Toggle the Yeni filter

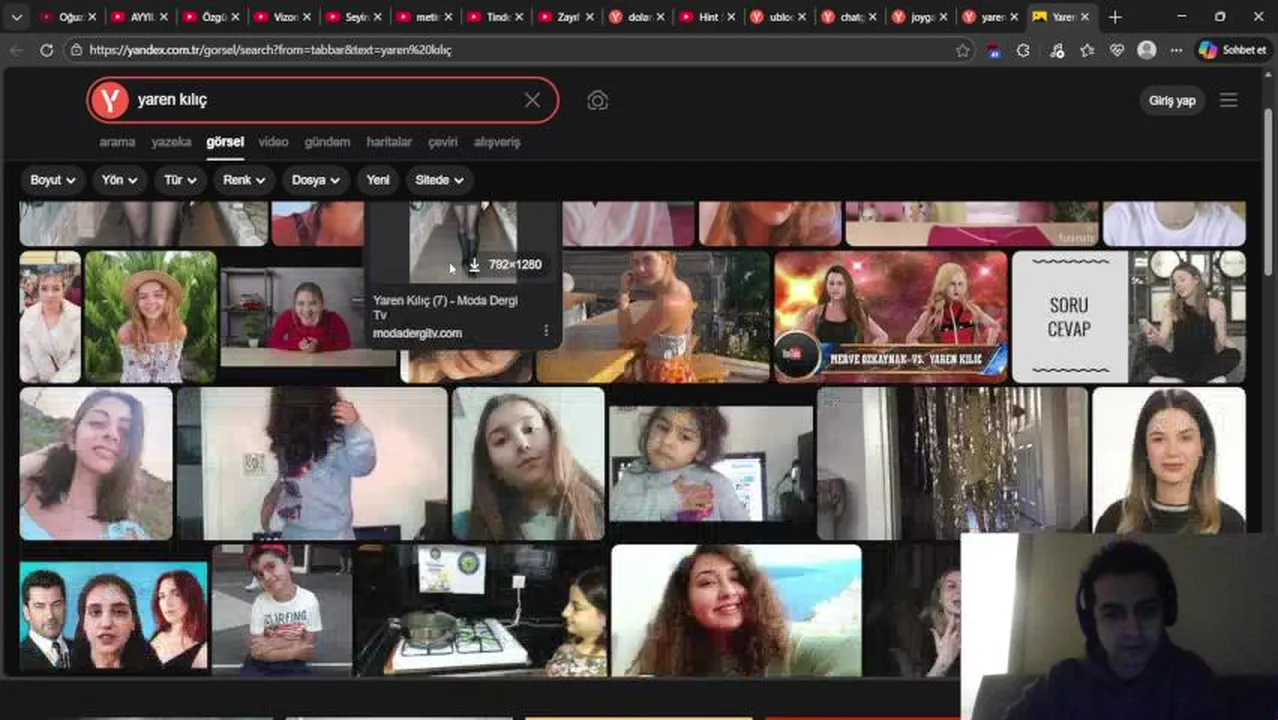tap(378, 180)
